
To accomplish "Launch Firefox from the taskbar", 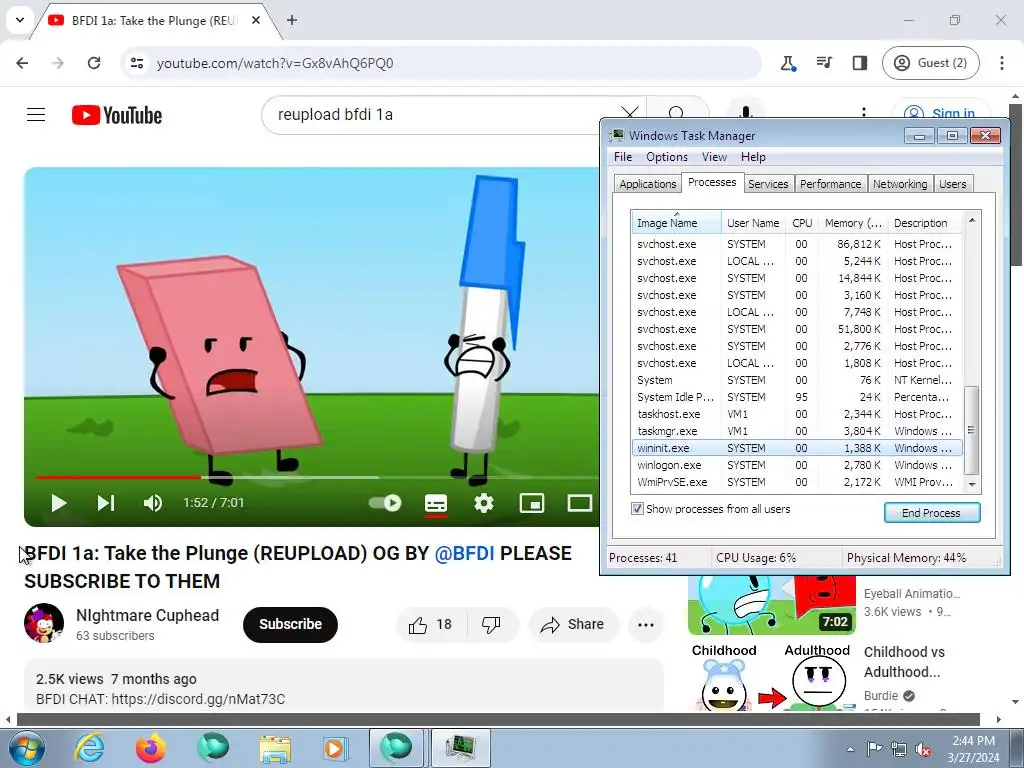I will pos(151,748).
